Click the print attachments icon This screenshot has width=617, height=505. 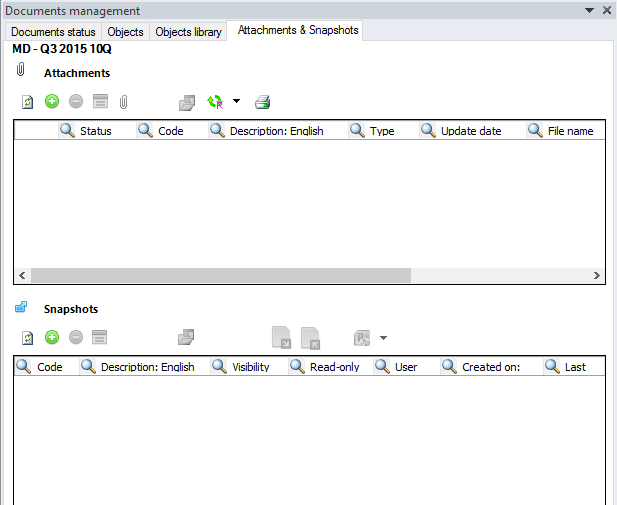point(262,102)
